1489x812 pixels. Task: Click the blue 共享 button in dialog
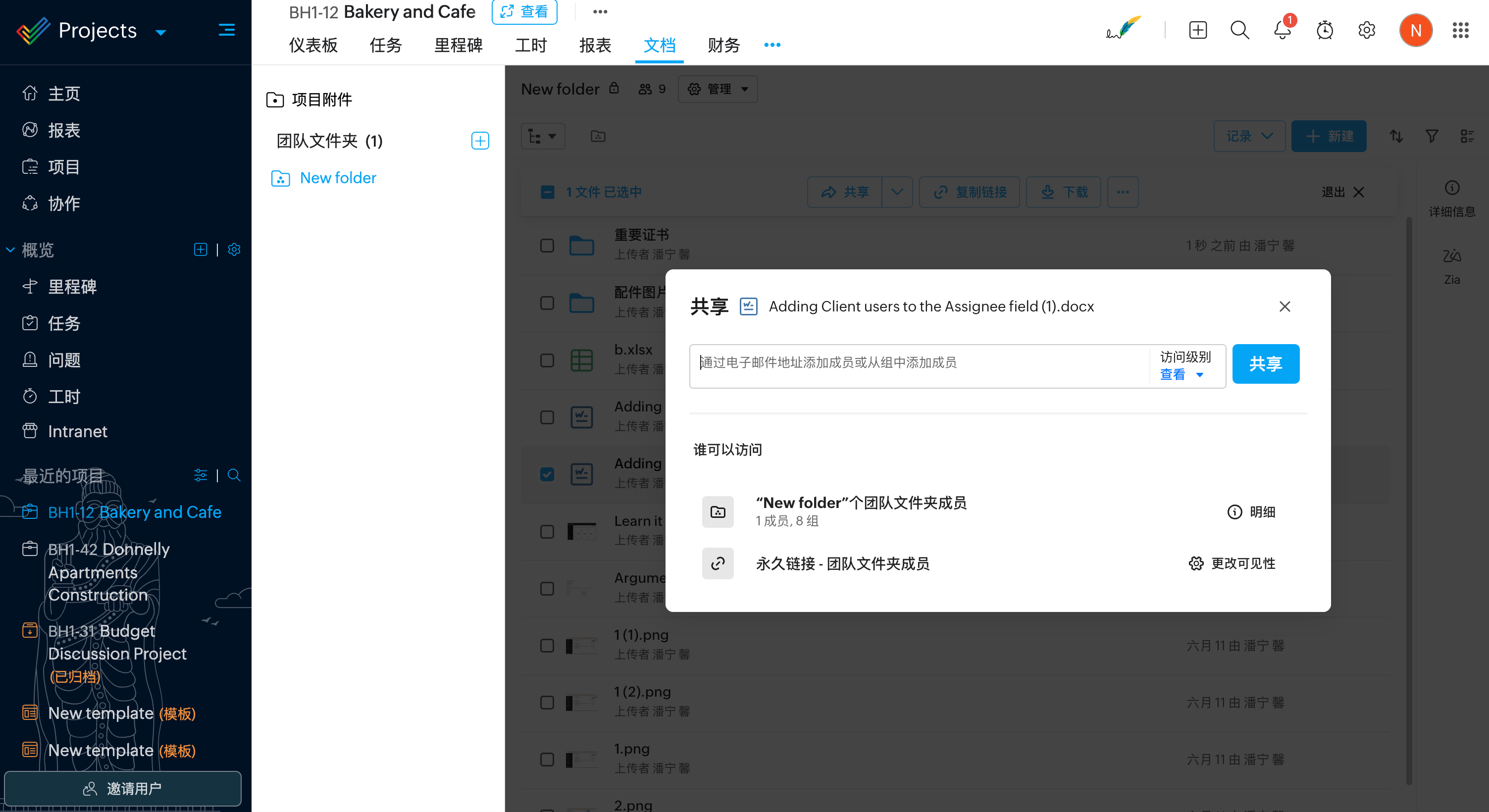(1265, 364)
